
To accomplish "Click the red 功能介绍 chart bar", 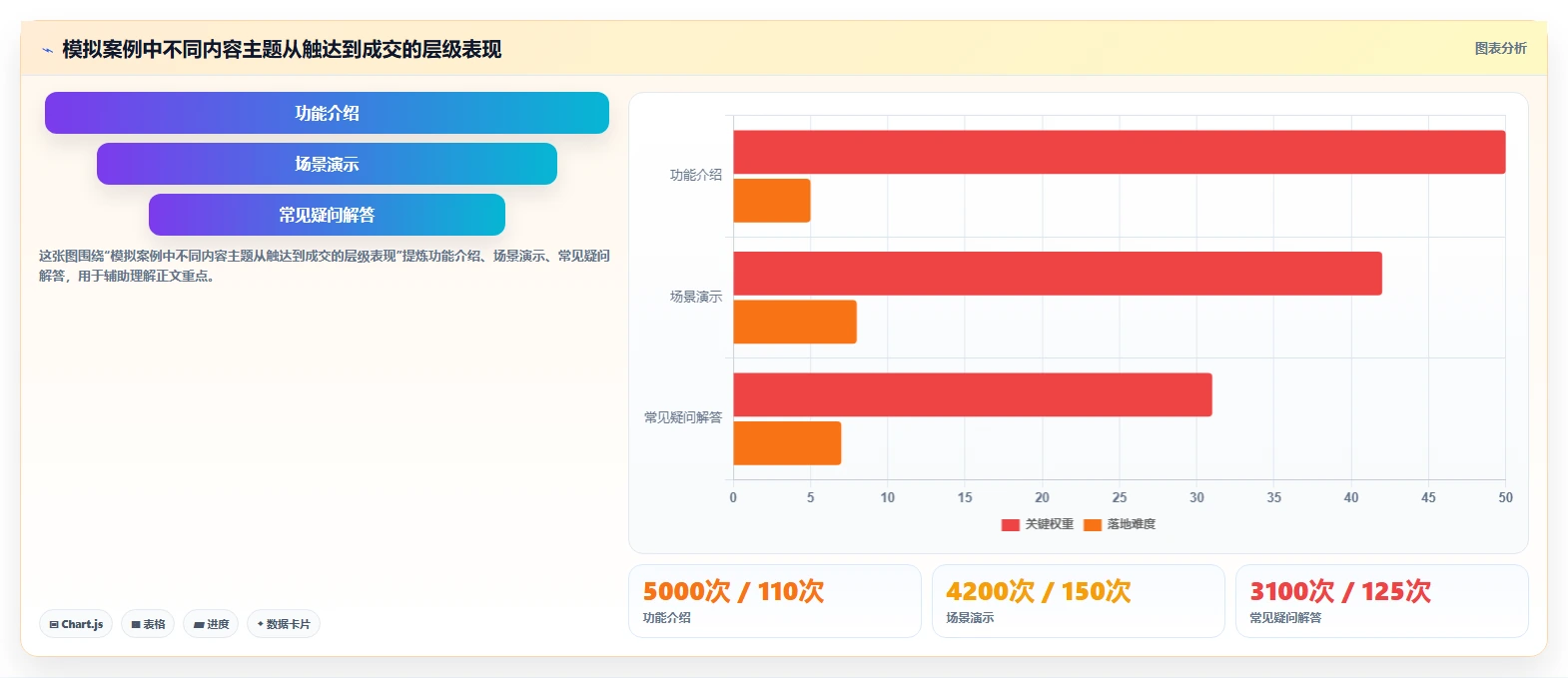I will tap(1120, 152).
